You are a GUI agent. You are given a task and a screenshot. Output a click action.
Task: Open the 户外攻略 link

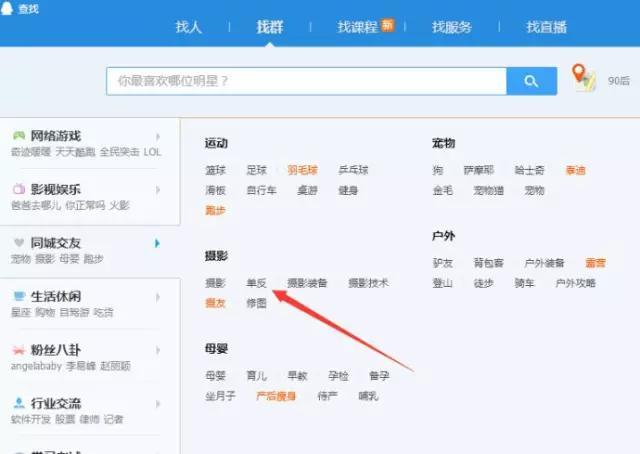(576, 283)
